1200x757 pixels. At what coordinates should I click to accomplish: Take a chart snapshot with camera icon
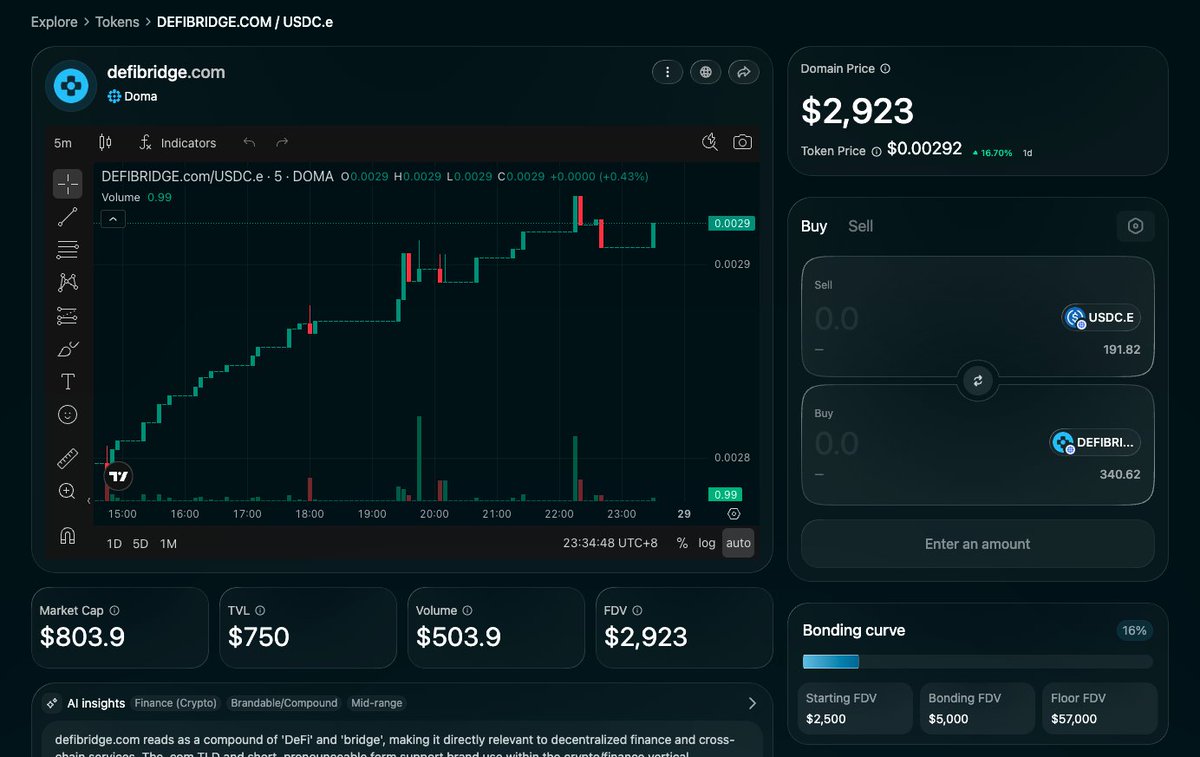point(742,142)
